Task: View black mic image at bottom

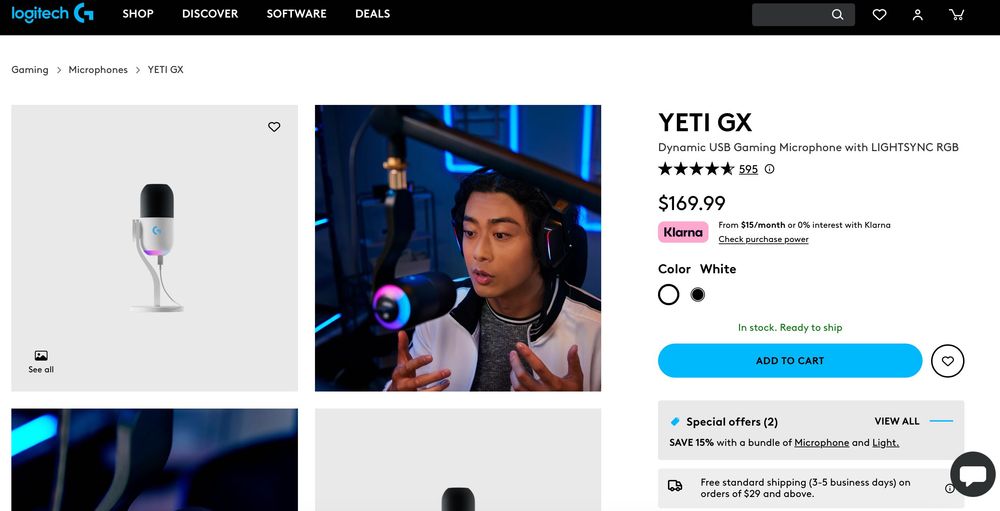Action: click(458, 460)
